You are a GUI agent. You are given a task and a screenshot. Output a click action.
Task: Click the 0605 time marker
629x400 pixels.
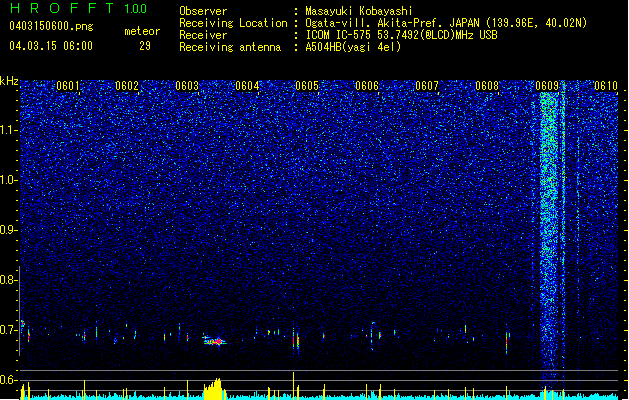click(x=307, y=86)
